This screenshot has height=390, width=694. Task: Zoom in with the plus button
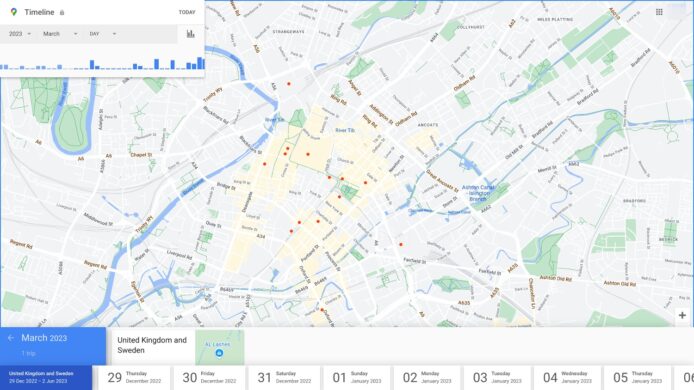(x=682, y=316)
